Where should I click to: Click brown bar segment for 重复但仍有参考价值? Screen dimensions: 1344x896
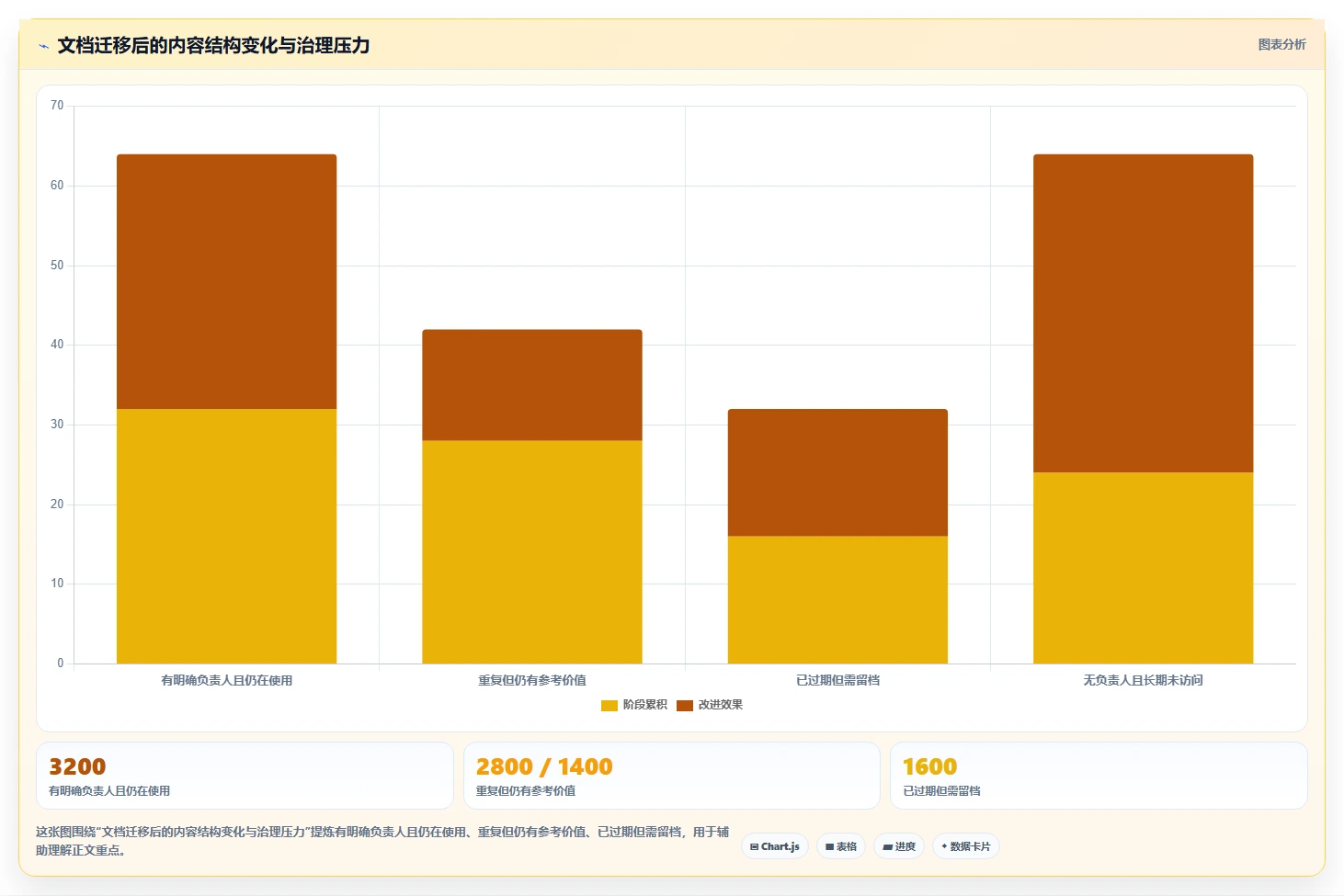(x=532, y=385)
